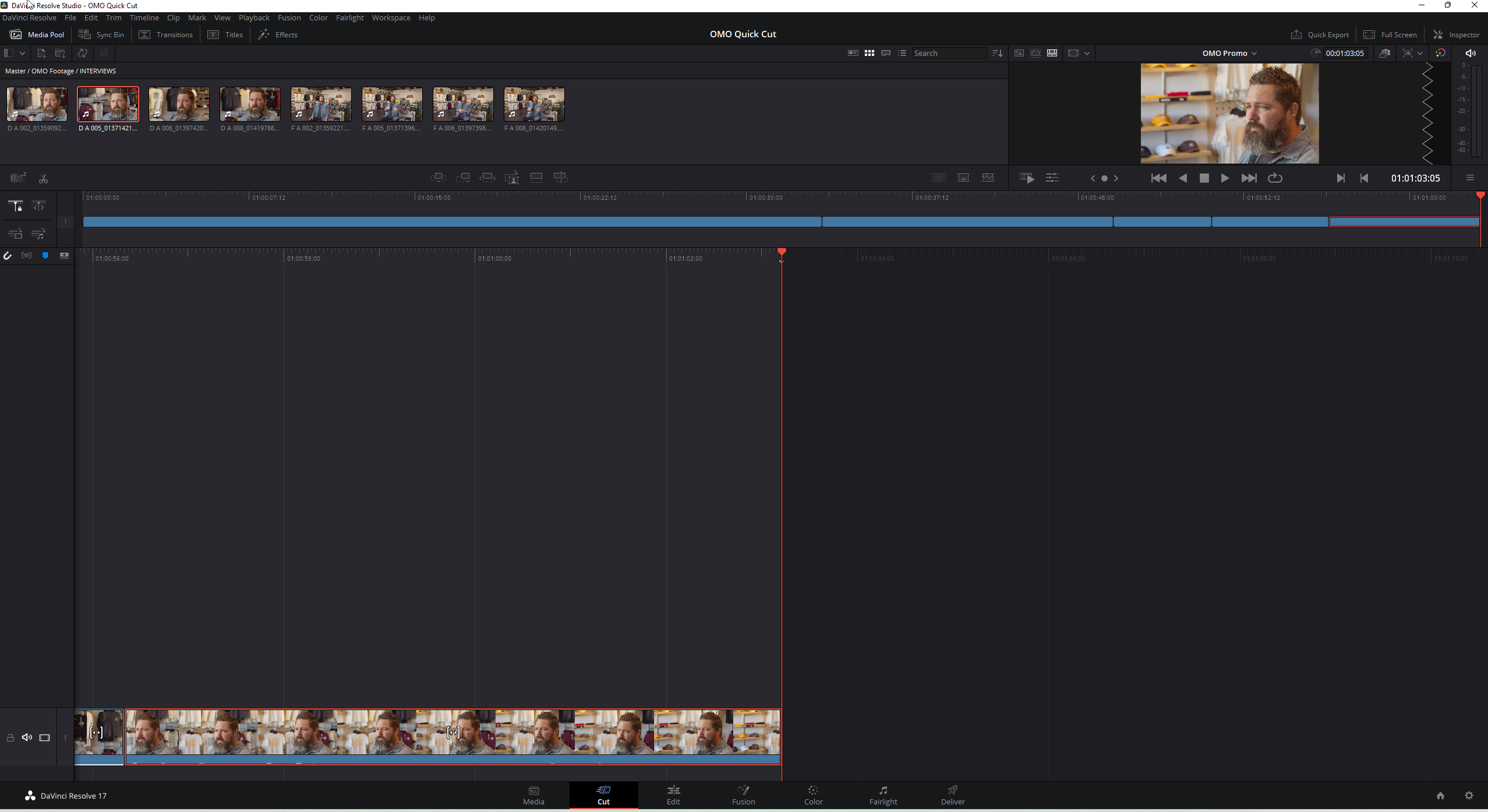Click the Append edit icon

pos(463,178)
